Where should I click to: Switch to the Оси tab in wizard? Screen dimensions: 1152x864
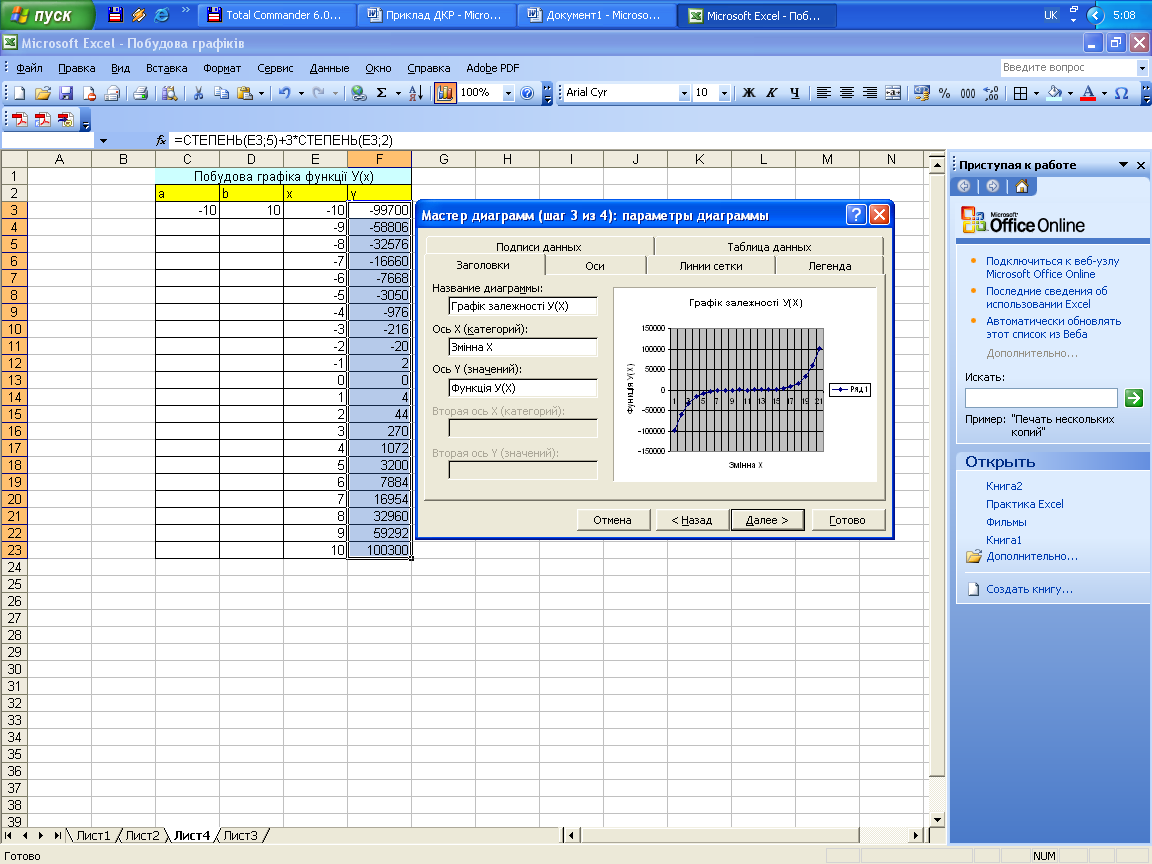pos(594,266)
